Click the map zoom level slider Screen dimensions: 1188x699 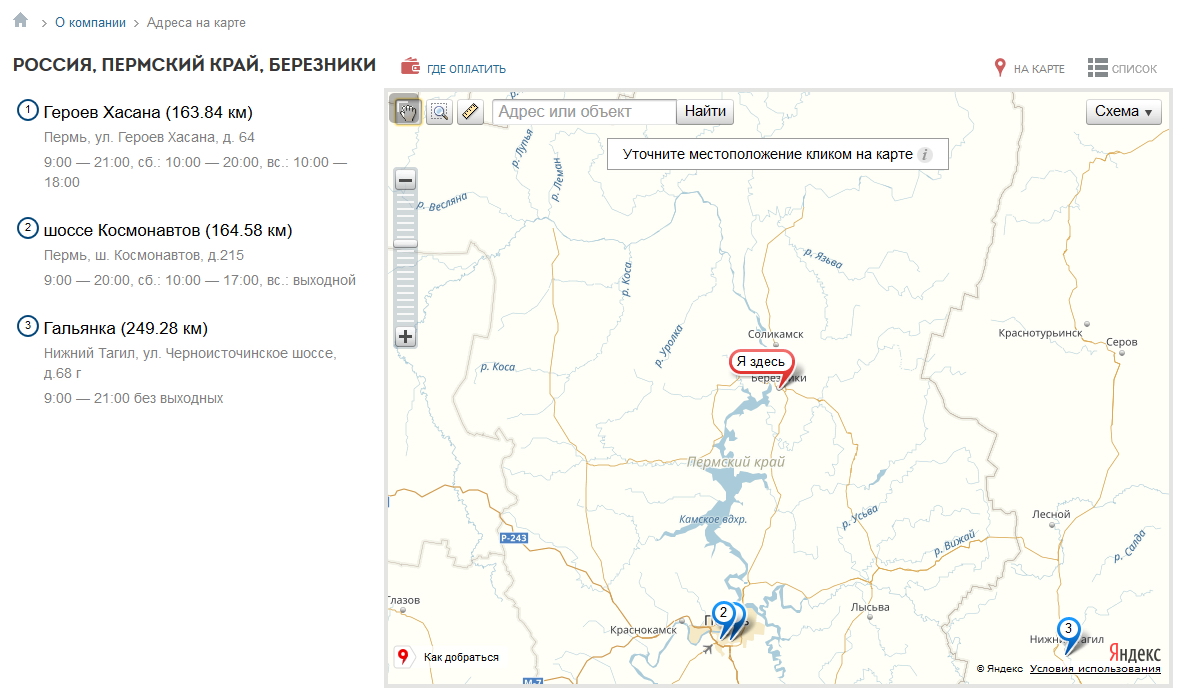pyautogui.click(x=405, y=243)
